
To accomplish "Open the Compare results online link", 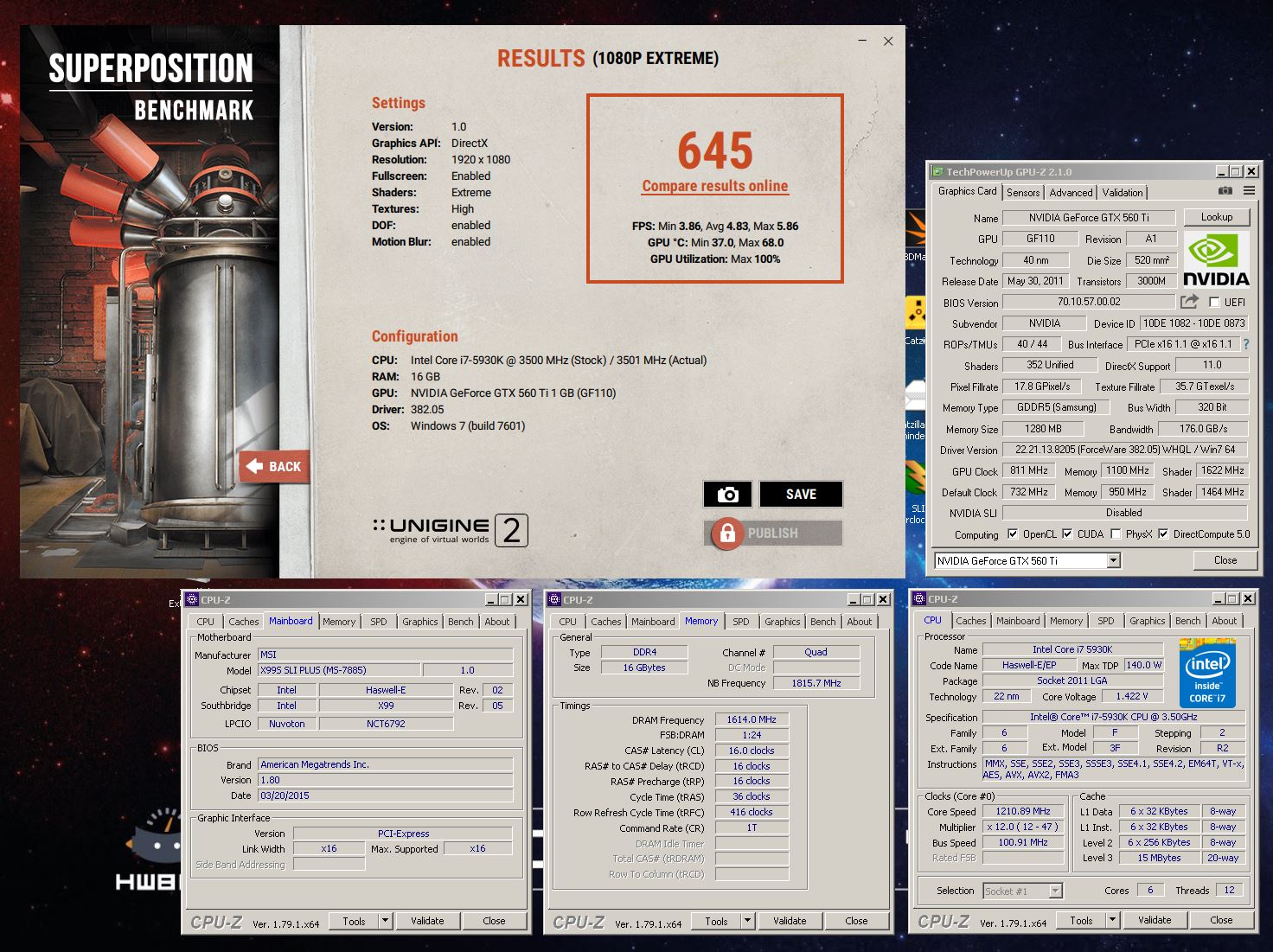I will click(x=715, y=186).
